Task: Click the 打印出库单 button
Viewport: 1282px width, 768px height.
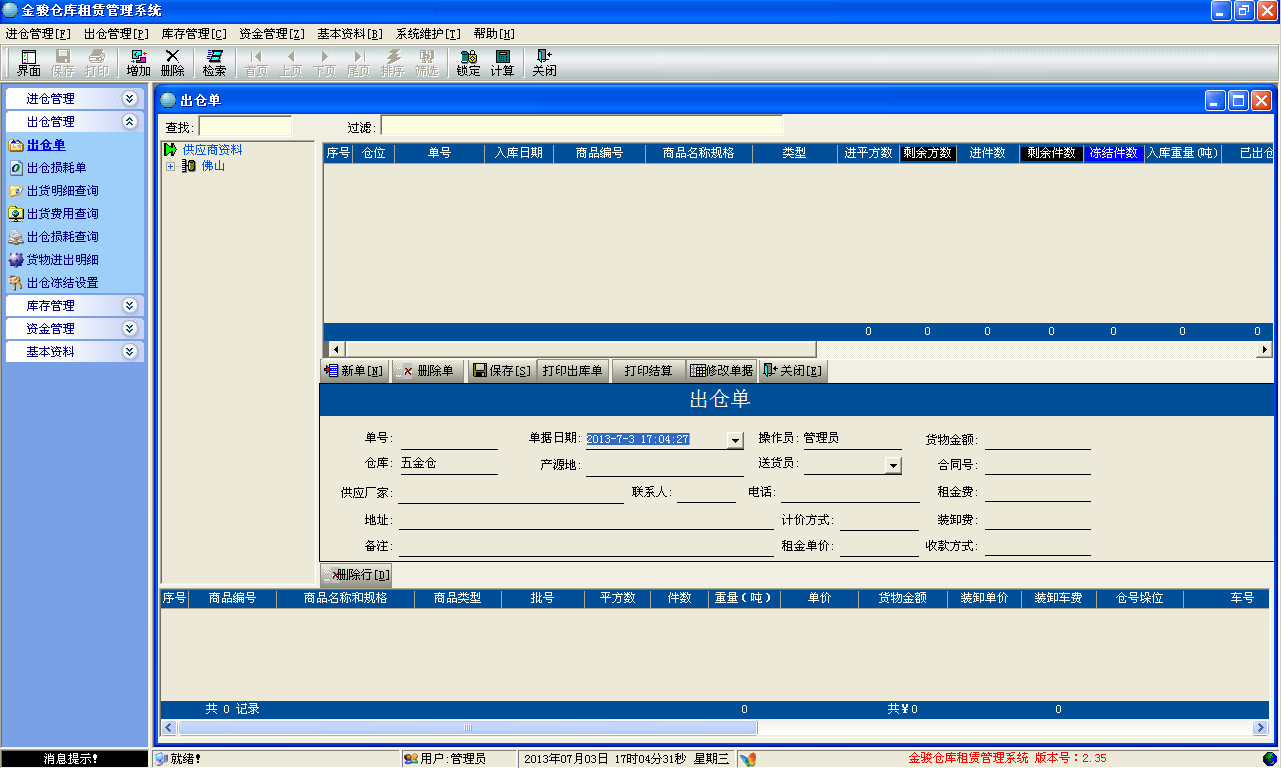Action: pyautogui.click(x=573, y=371)
